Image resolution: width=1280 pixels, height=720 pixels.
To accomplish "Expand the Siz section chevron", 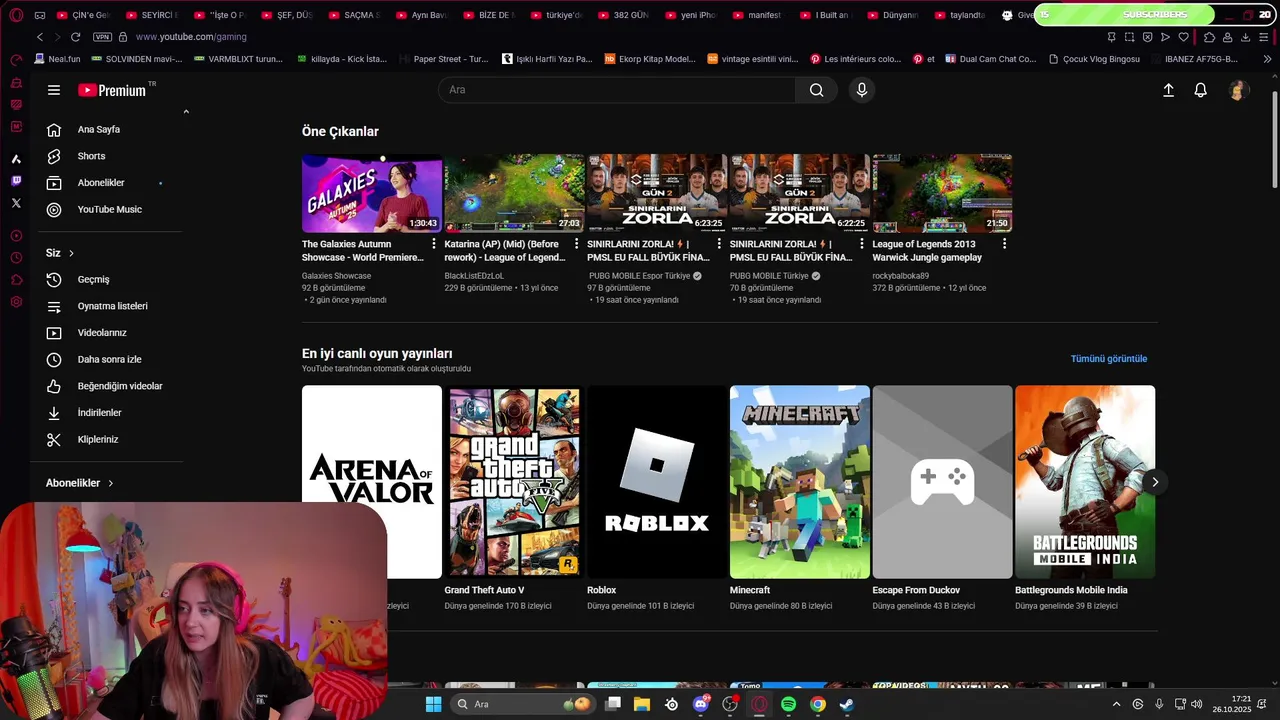I will [71, 253].
